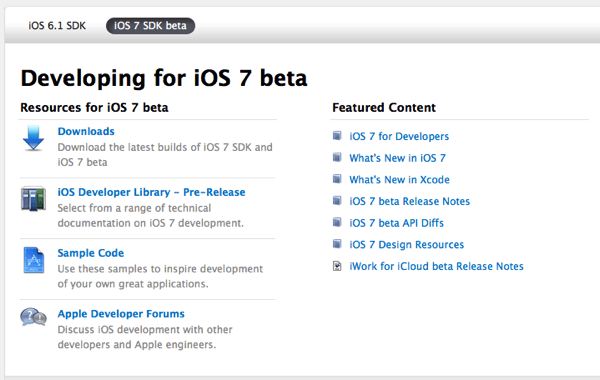Click text 'Download the latest builds of iOS 7 SDK and'

[165, 147]
